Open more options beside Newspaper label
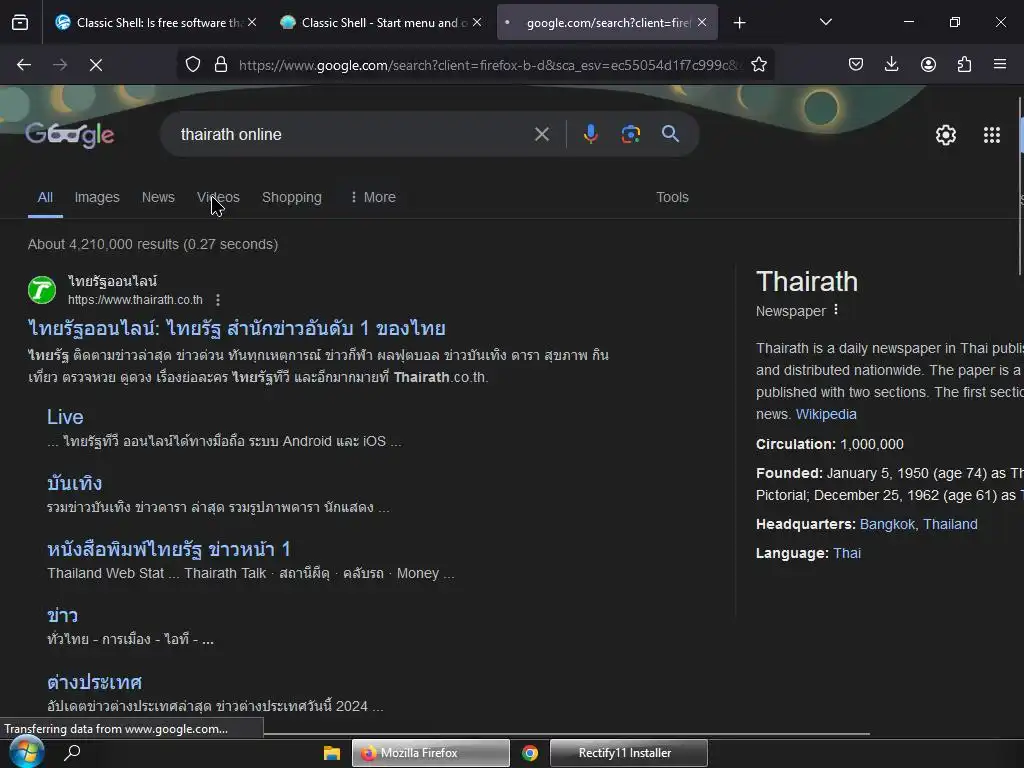Viewport: 1024px width, 768px height. (x=835, y=310)
